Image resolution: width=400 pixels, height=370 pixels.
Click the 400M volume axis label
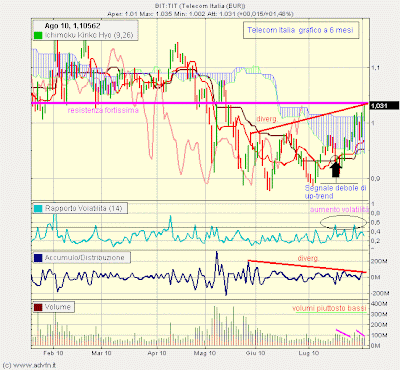click(379, 304)
